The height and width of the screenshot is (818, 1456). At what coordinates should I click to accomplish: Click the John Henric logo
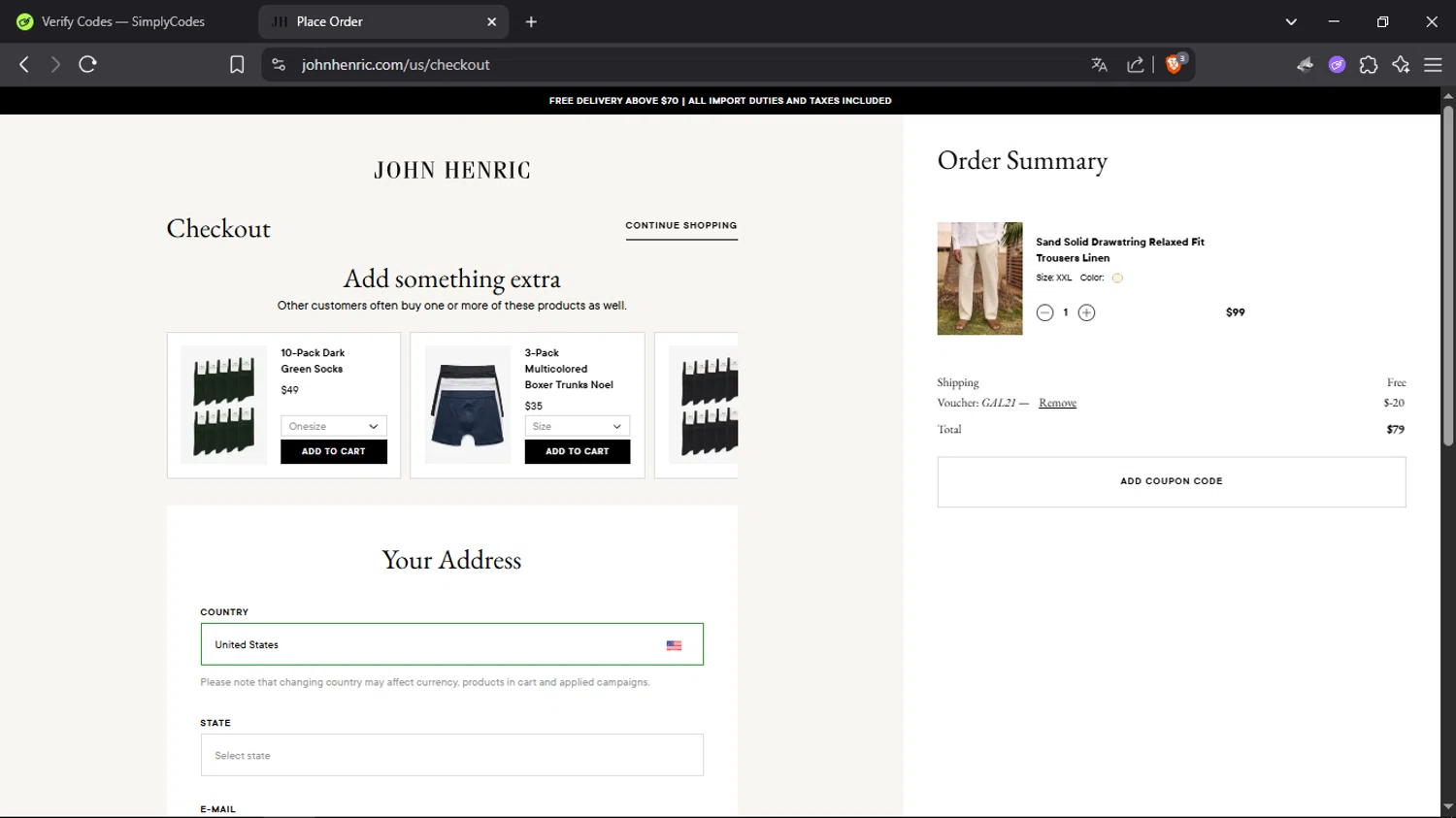[x=452, y=170]
